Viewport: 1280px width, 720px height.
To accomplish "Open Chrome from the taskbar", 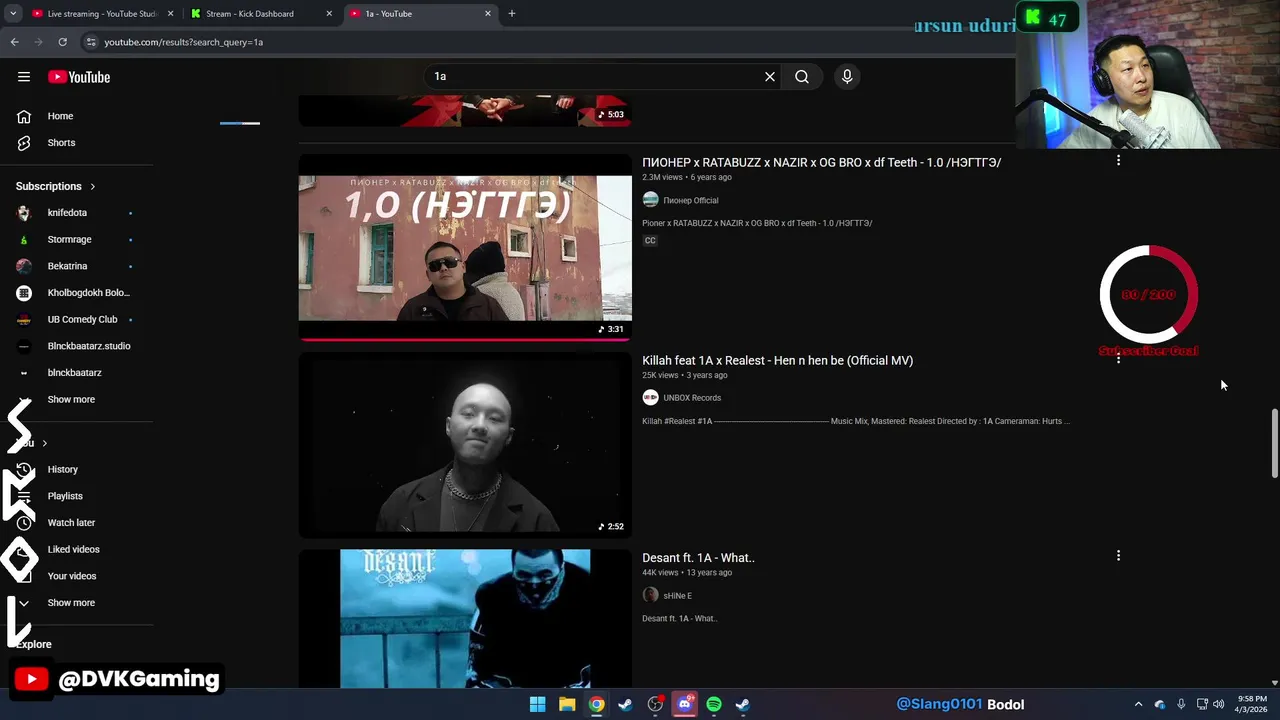I will [596, 705].
